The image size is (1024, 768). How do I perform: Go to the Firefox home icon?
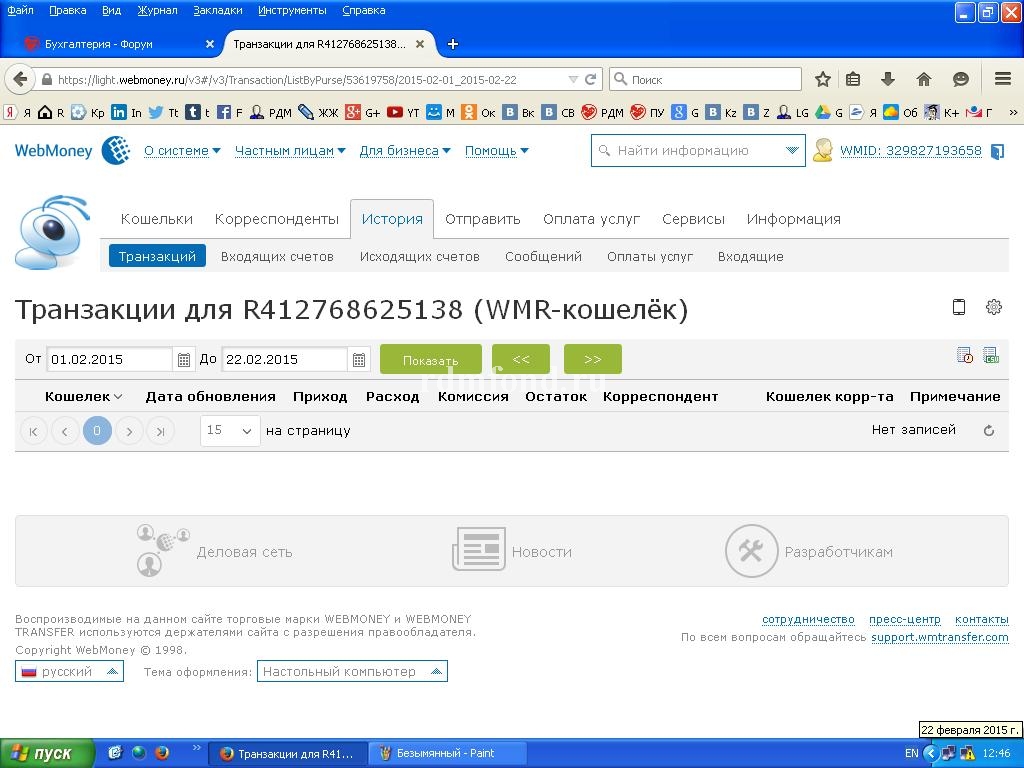[x=923, y=80]
